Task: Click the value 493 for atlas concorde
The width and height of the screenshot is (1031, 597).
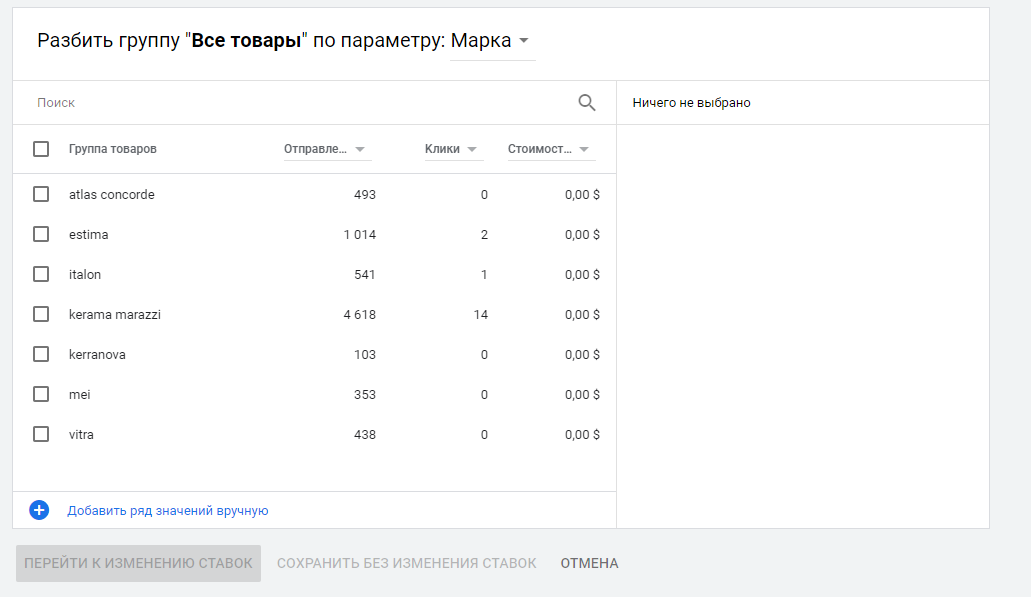Action: click(x=365, y=195)
